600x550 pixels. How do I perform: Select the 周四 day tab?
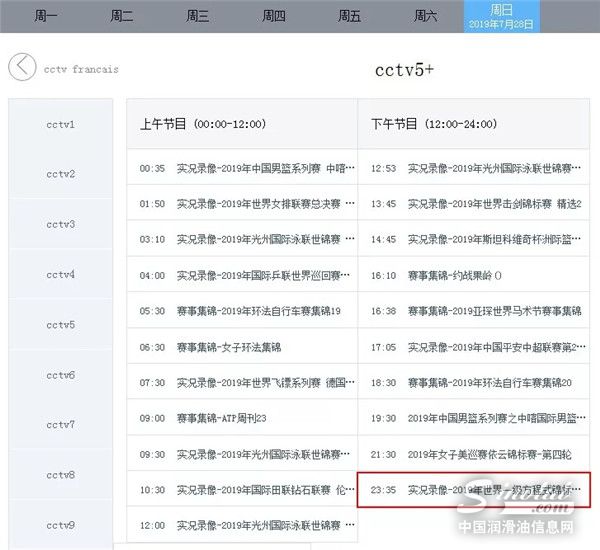(x=273, y=16)
